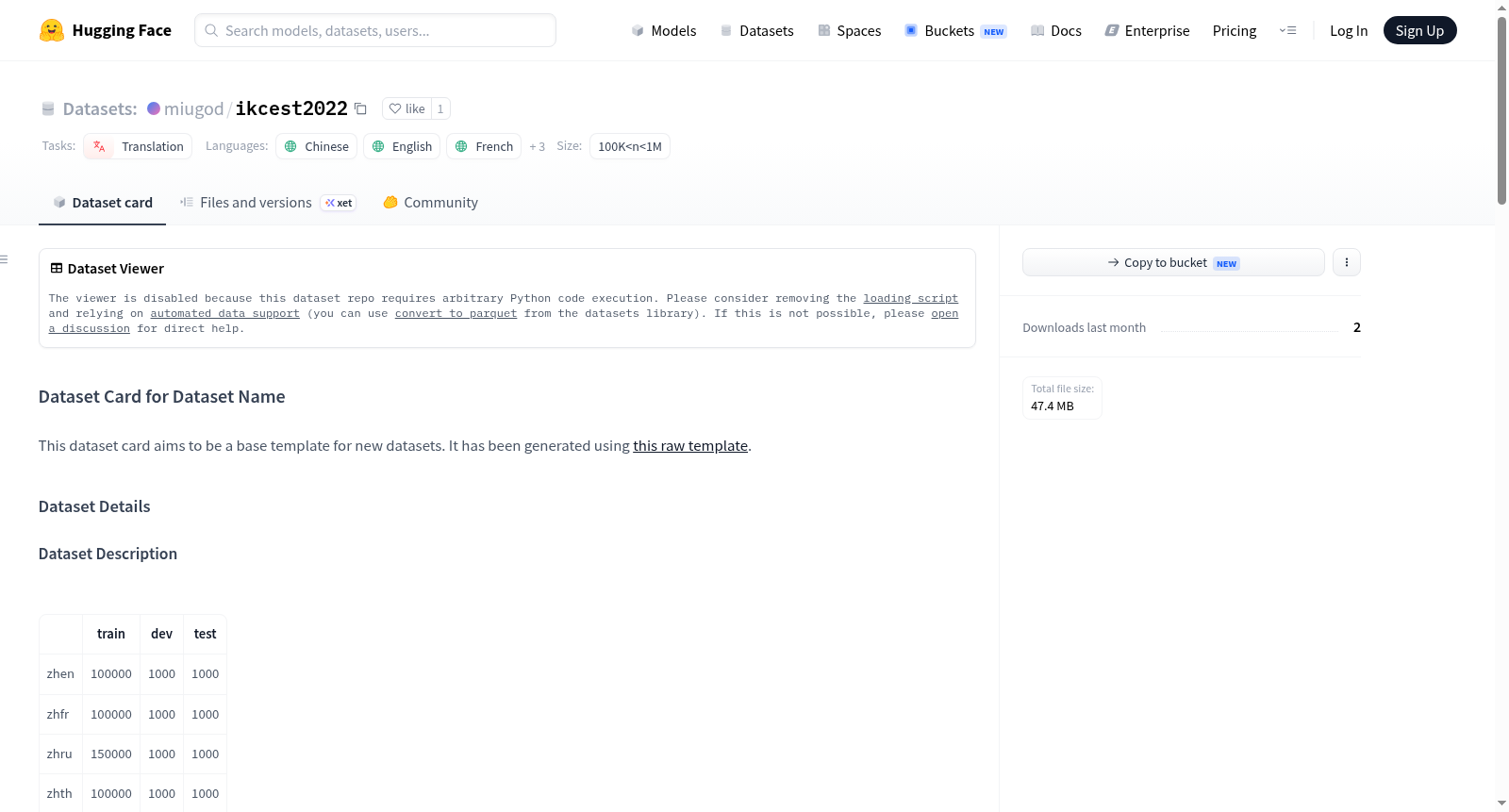Image resolution: width=1509 pixels, height=812 pixels.
Task: Go to the Pricing page
Action: click(x=1234, y=30)
